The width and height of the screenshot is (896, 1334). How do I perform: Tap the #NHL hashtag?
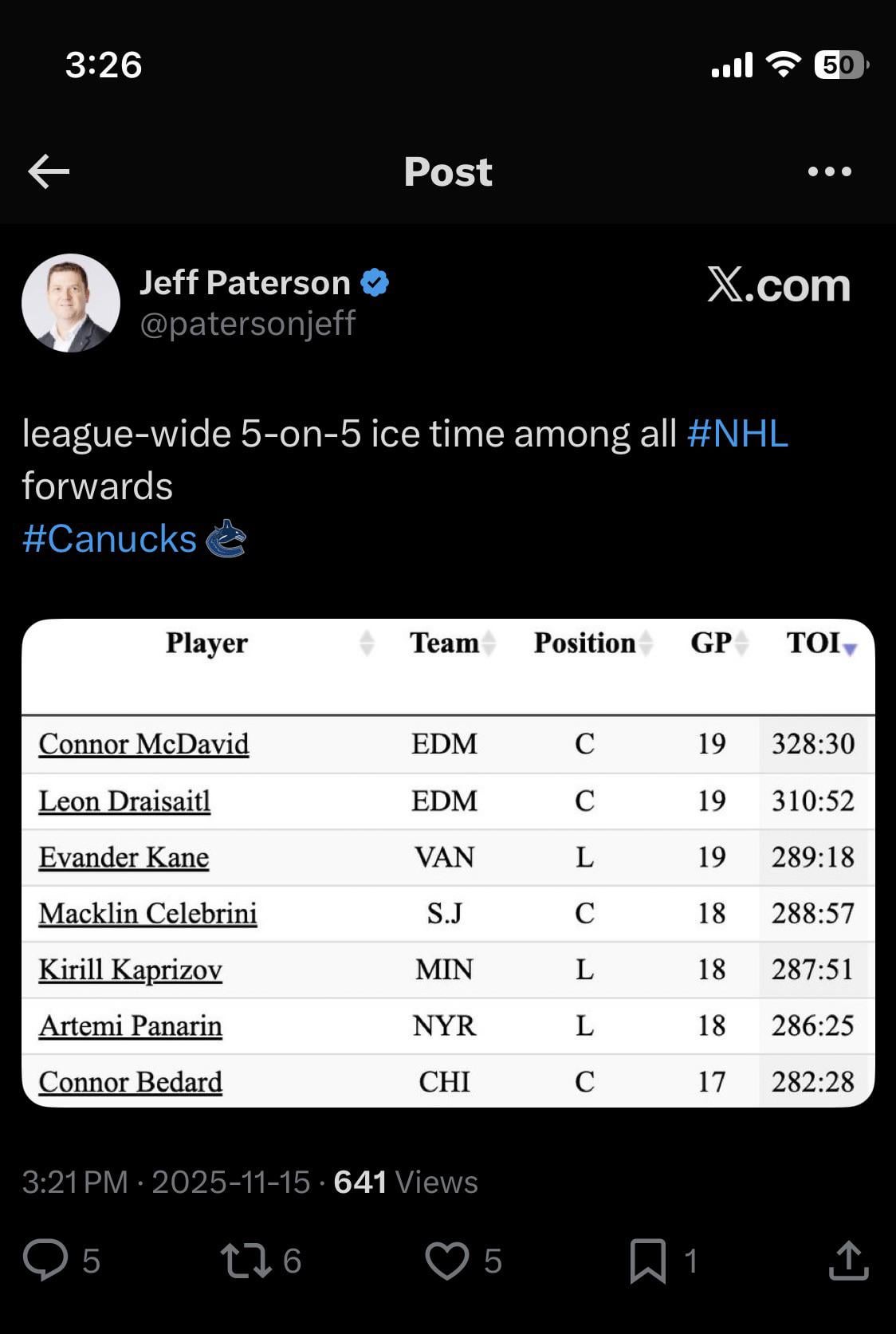click(737, 434)
